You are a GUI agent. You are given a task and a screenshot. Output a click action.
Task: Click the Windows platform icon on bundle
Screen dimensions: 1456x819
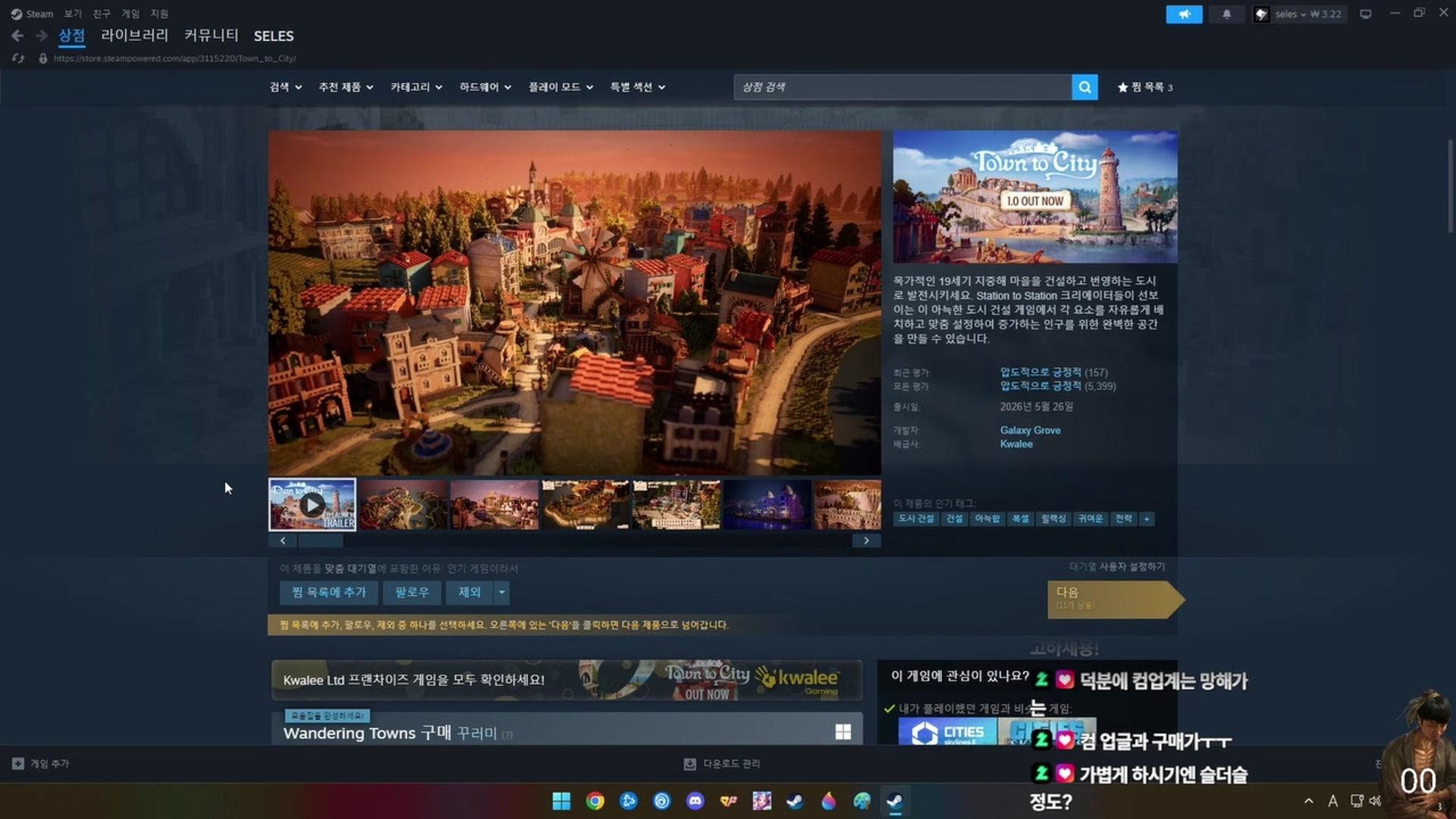(x=843, y=732)
